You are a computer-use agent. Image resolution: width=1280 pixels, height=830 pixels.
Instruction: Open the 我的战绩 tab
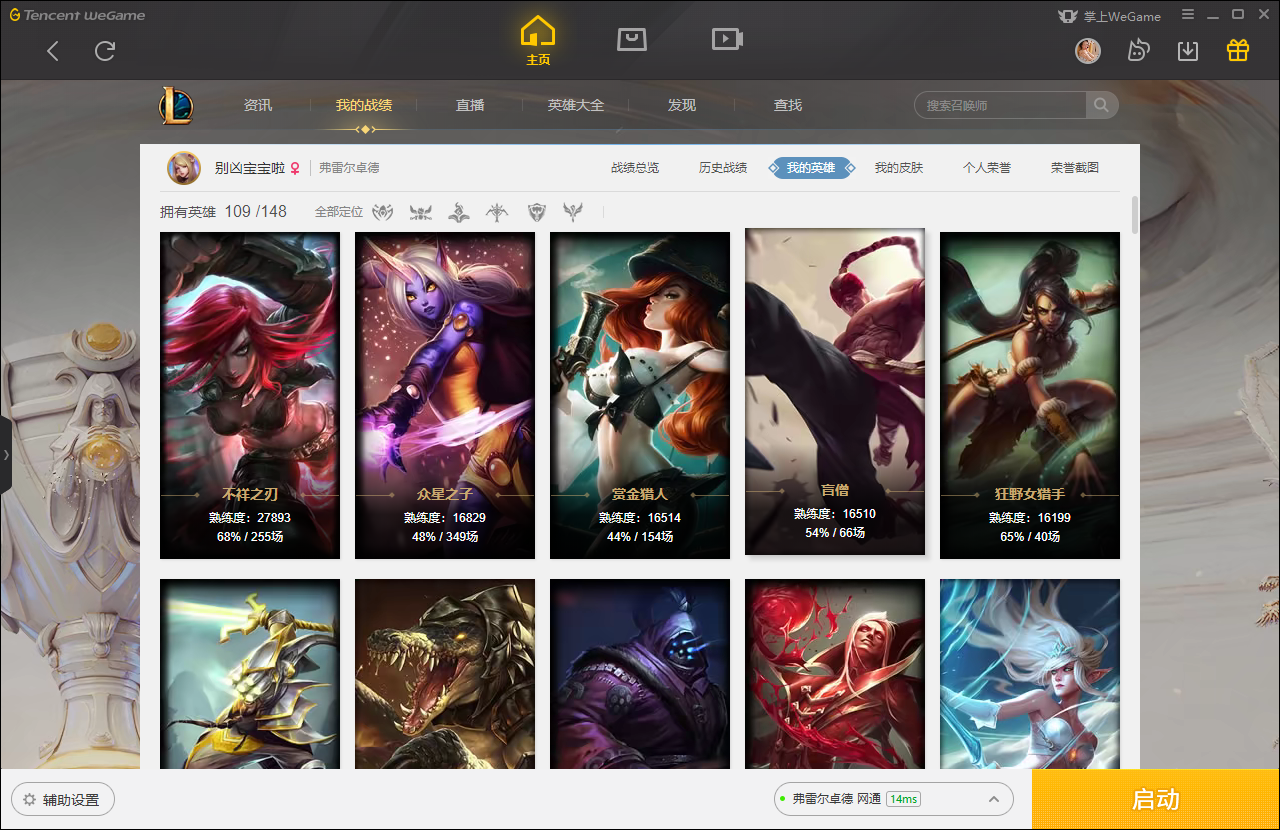pos(364,105)
